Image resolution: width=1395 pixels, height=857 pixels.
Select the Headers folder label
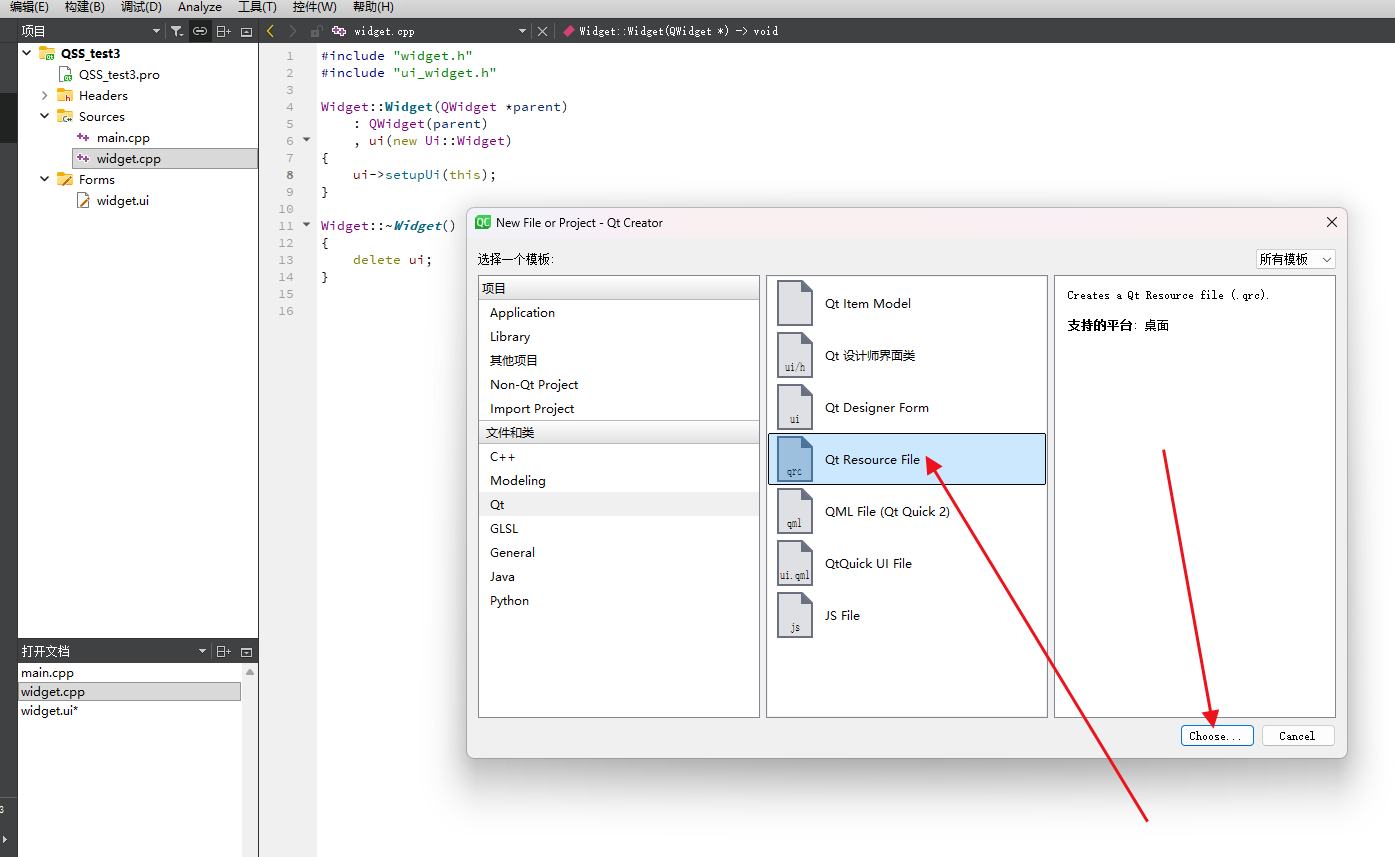point(103,96)
